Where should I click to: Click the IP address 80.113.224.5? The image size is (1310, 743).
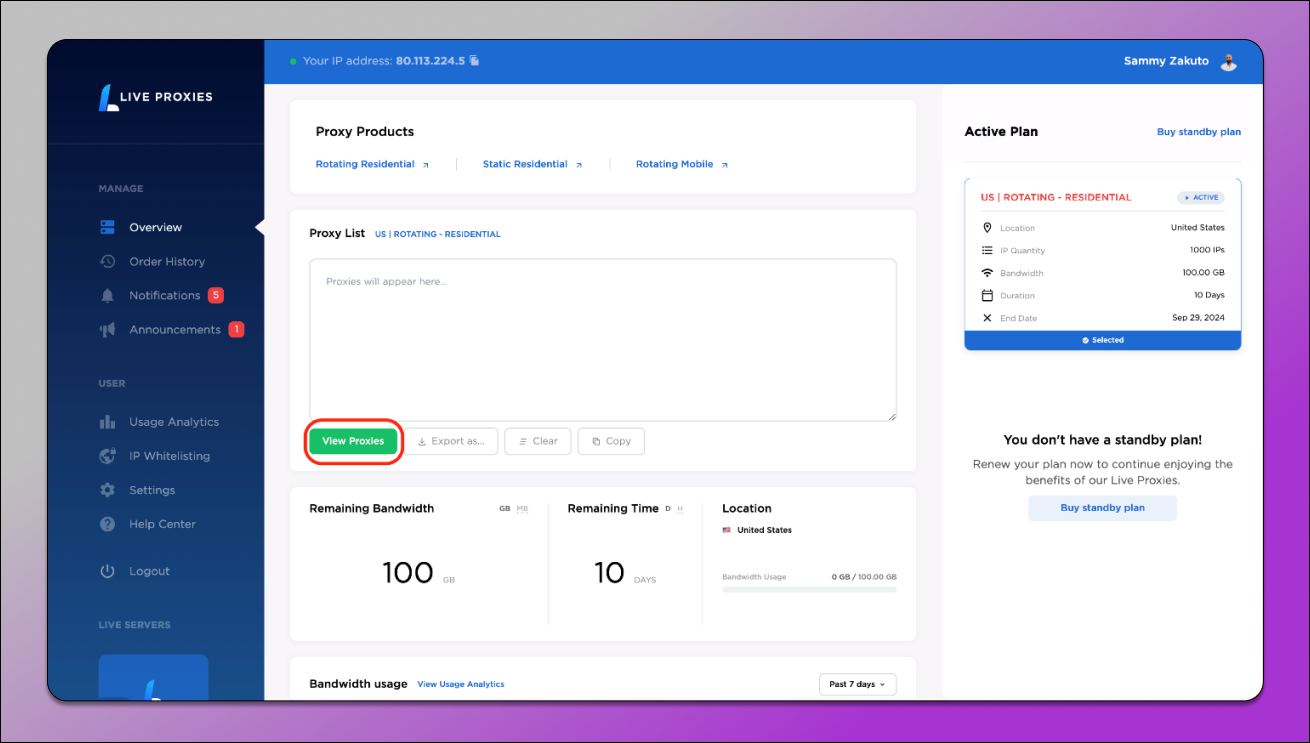(x=430, y=61)
